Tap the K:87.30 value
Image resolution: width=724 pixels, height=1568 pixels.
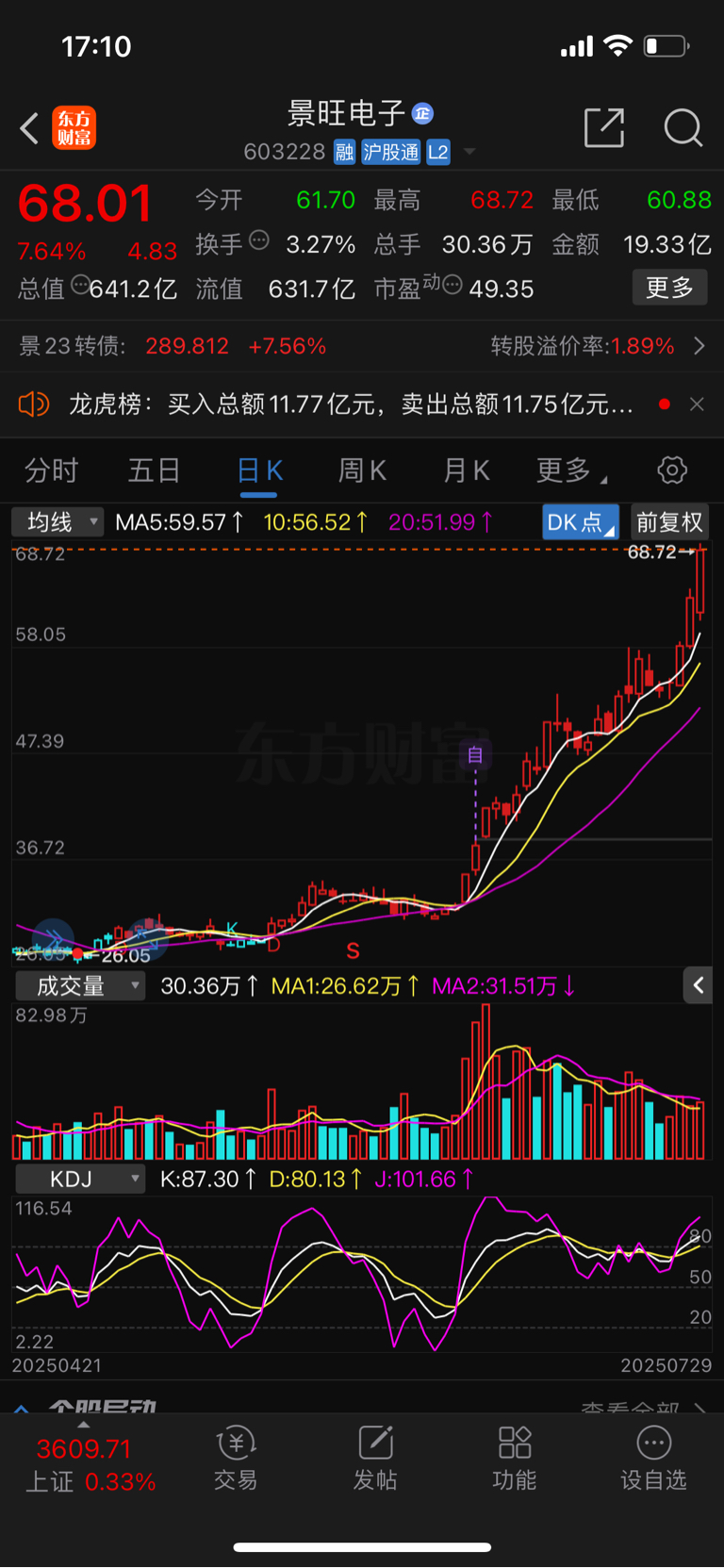[207, 1180]
